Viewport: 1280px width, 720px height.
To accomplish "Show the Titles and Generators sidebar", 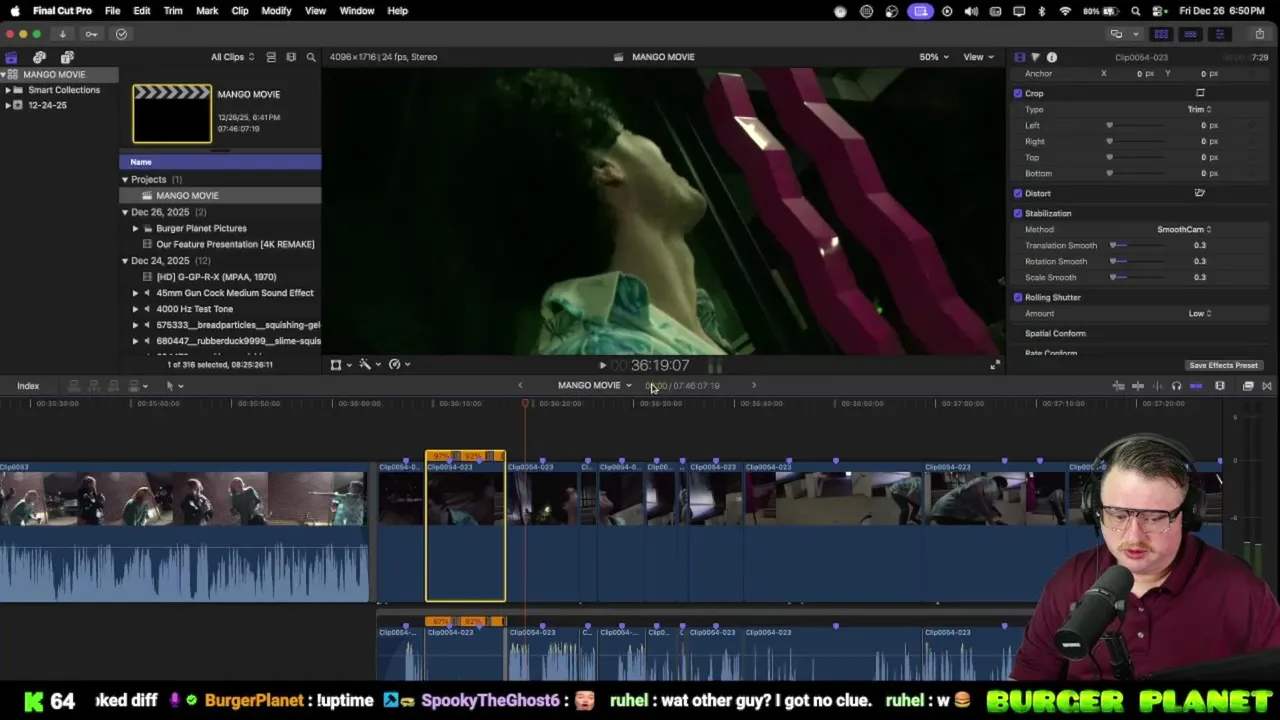I will [67, 57].
